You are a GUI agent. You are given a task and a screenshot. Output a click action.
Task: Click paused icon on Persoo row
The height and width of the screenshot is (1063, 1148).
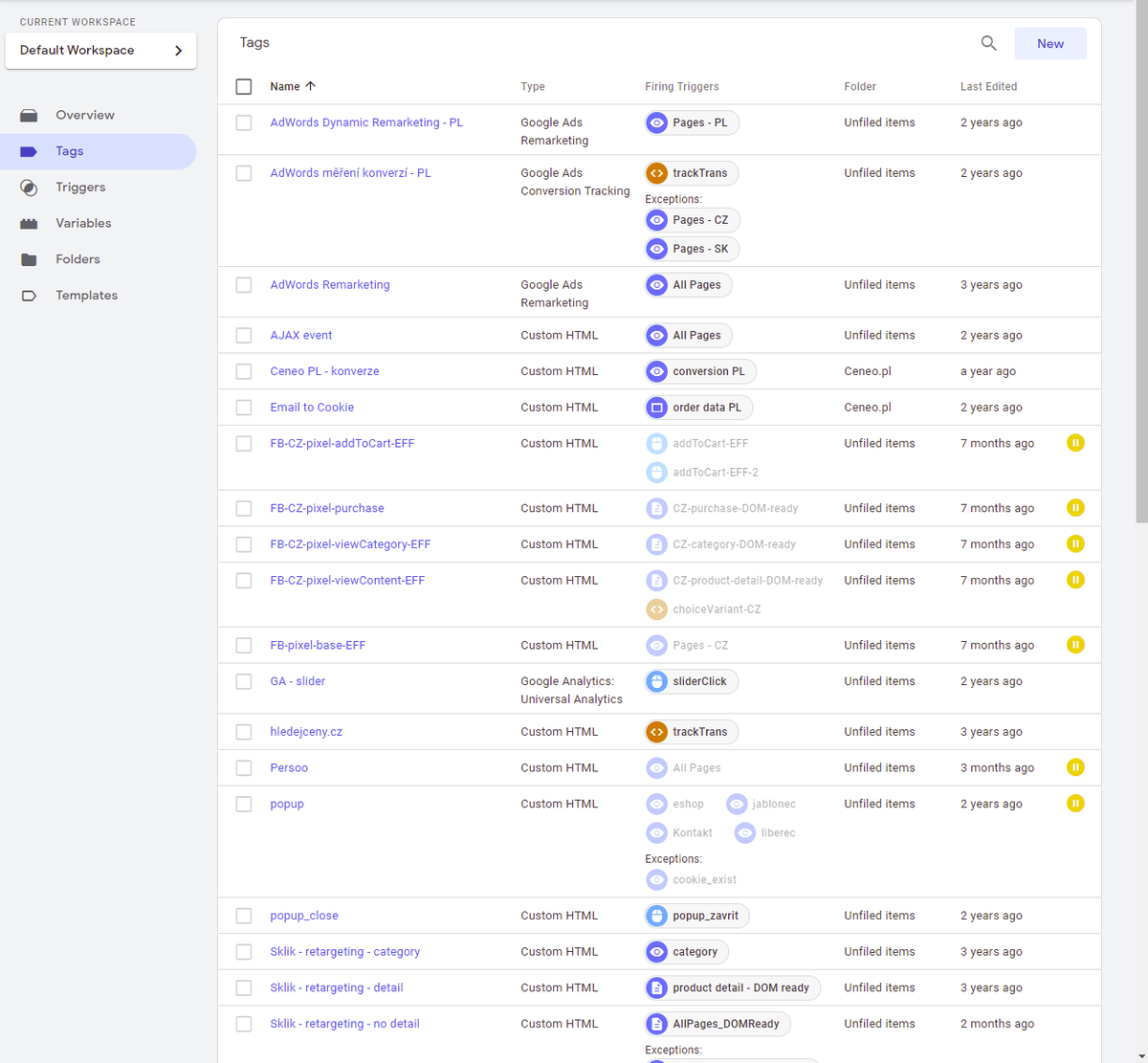click(1075, 767)
